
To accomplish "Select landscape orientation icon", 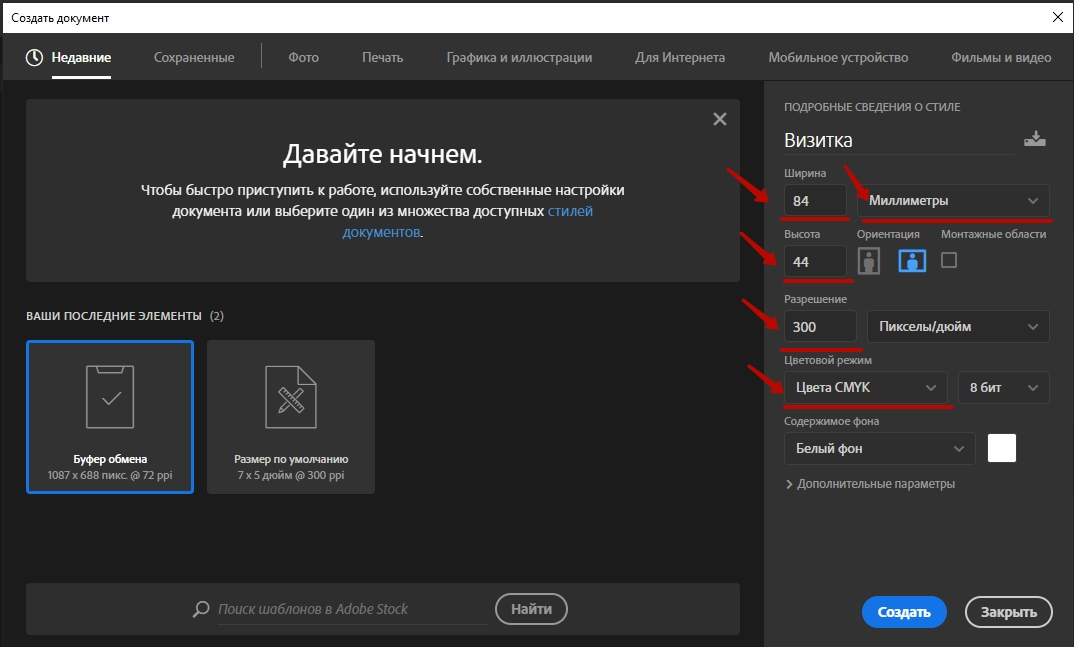I will 911,261.
